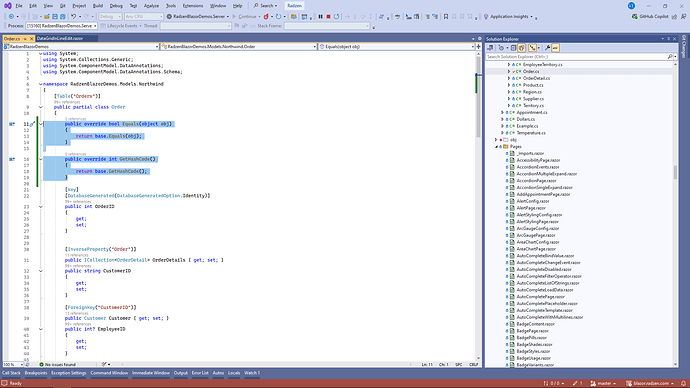Click the Solution Explorer vertical scrollbar

[675, 172]
